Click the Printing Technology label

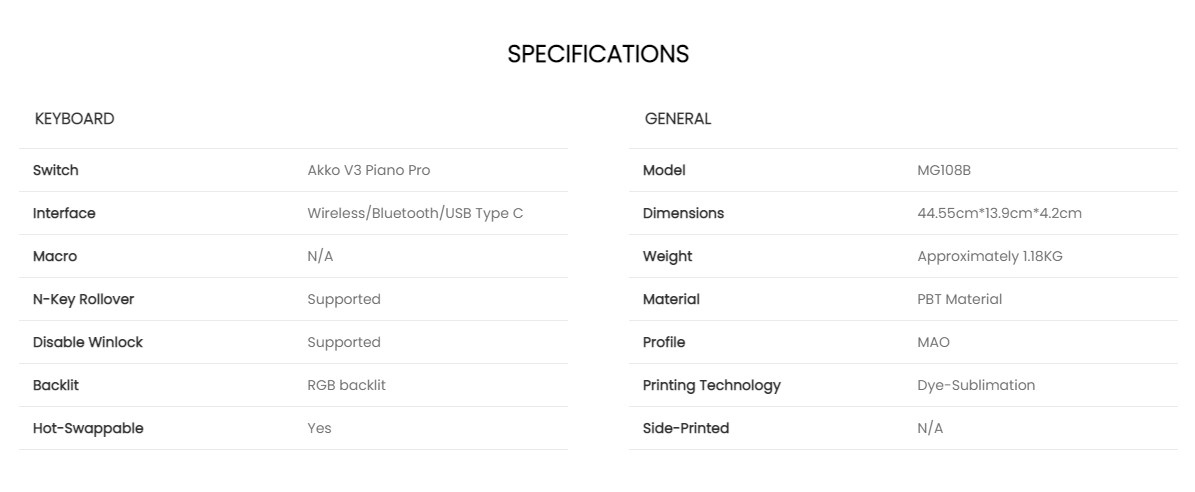711,385
